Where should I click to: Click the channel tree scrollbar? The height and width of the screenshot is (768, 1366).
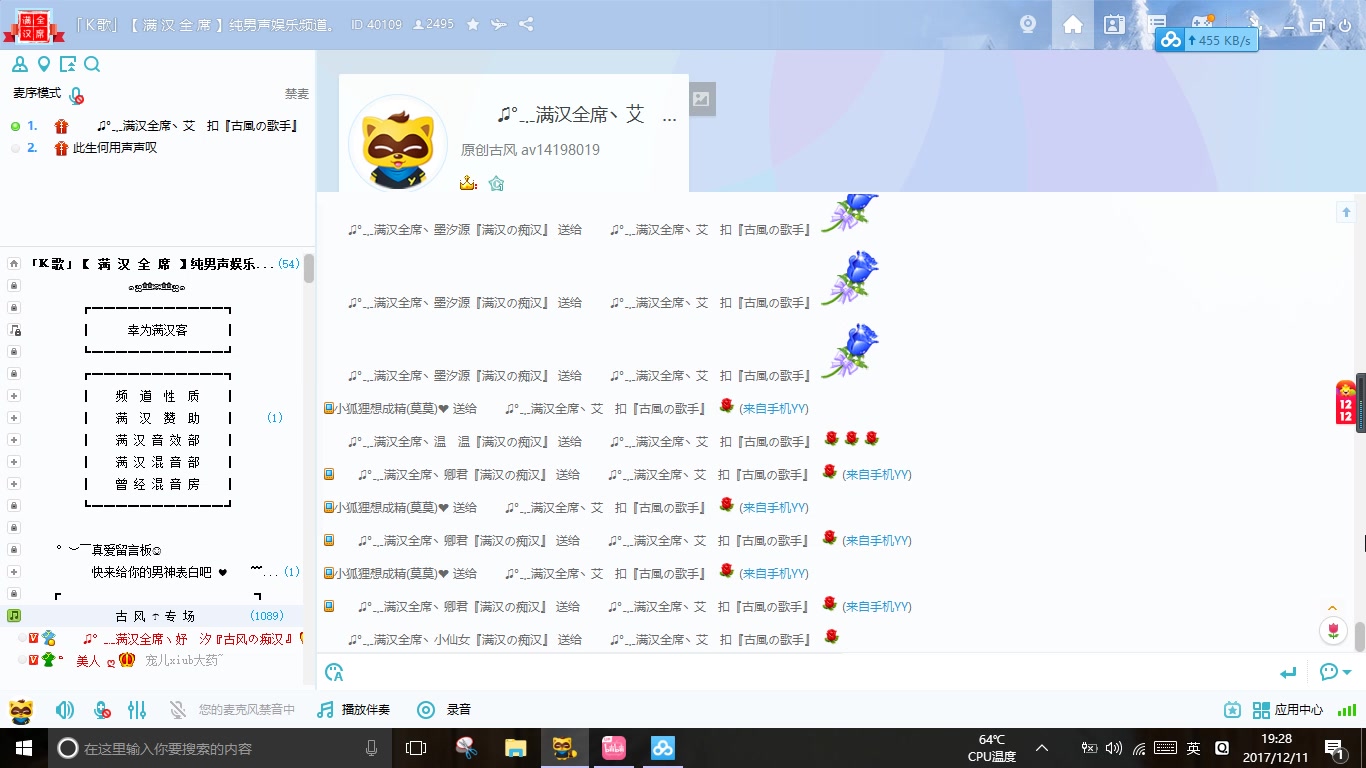click(309, 268)
